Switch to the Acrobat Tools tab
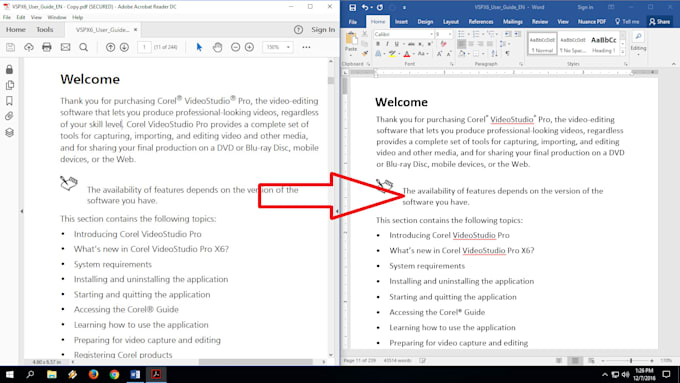 coord(45,29)
